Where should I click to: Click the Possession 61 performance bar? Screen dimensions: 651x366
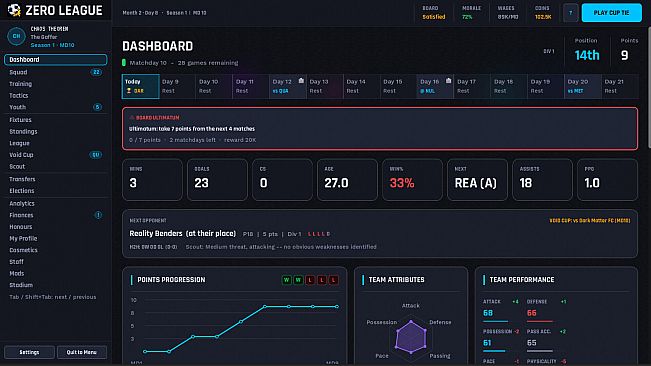(494, 351)
